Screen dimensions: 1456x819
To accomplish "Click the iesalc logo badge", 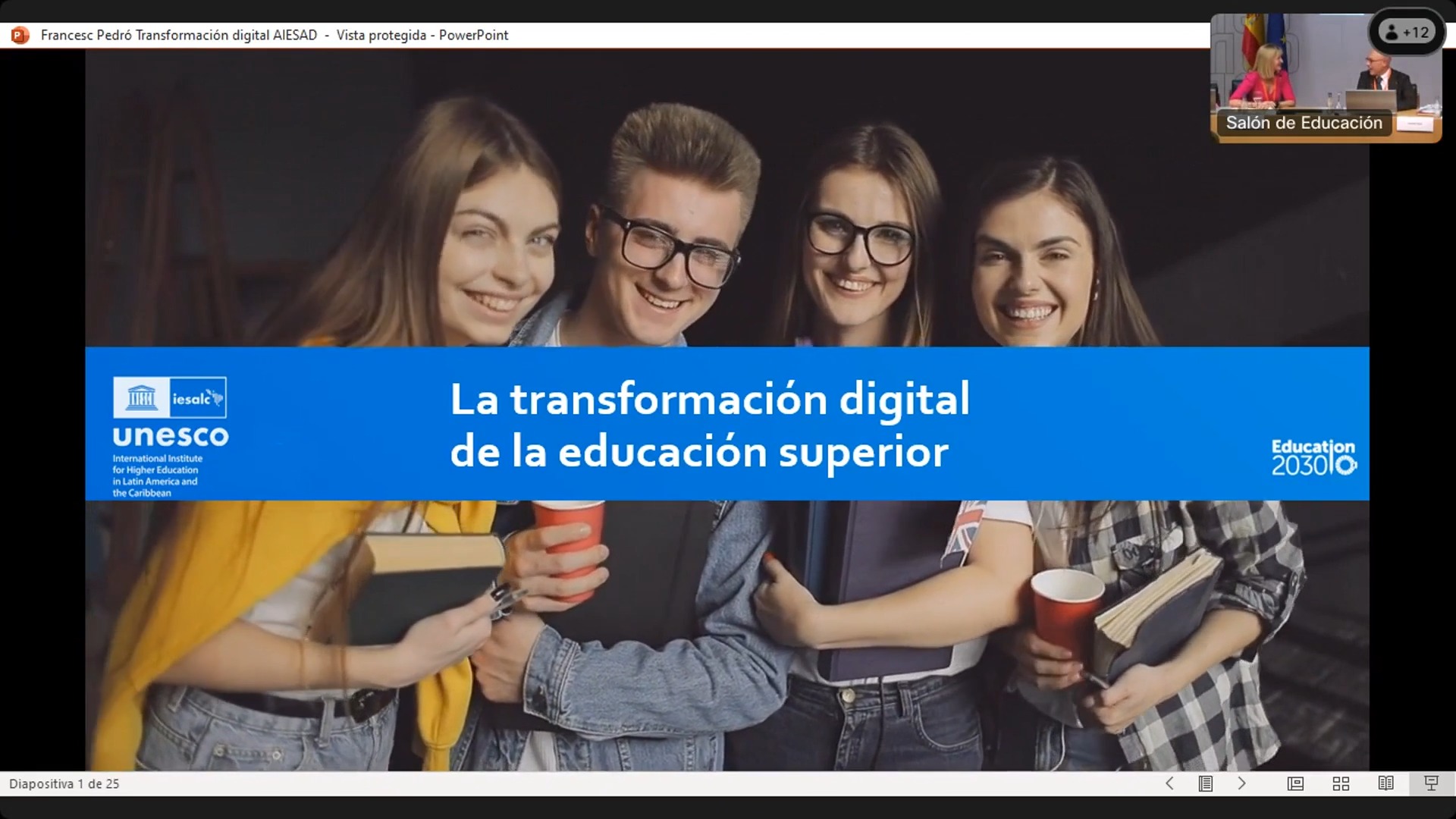I will tap(197, 398).
